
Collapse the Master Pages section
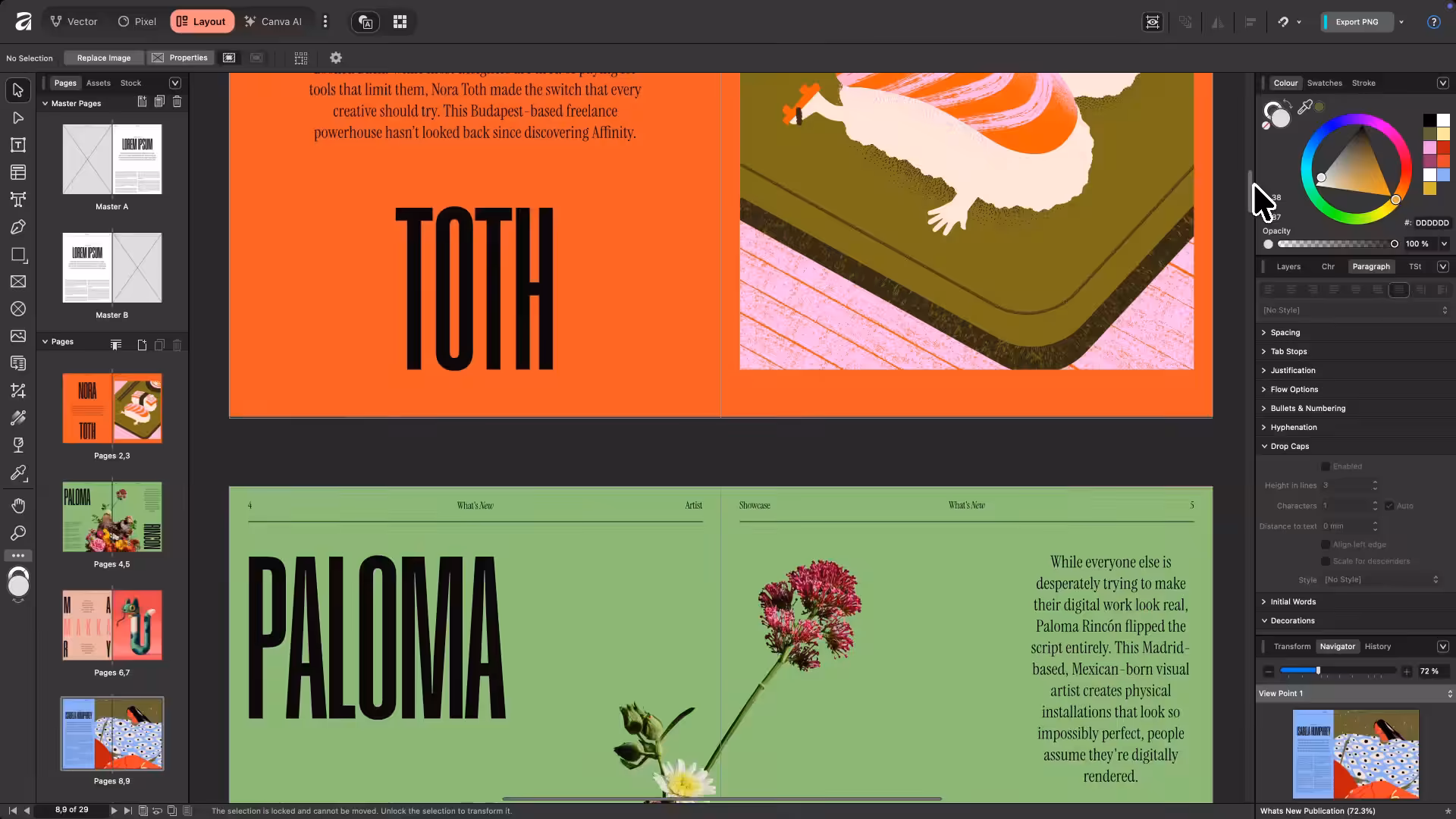(45, 103)
